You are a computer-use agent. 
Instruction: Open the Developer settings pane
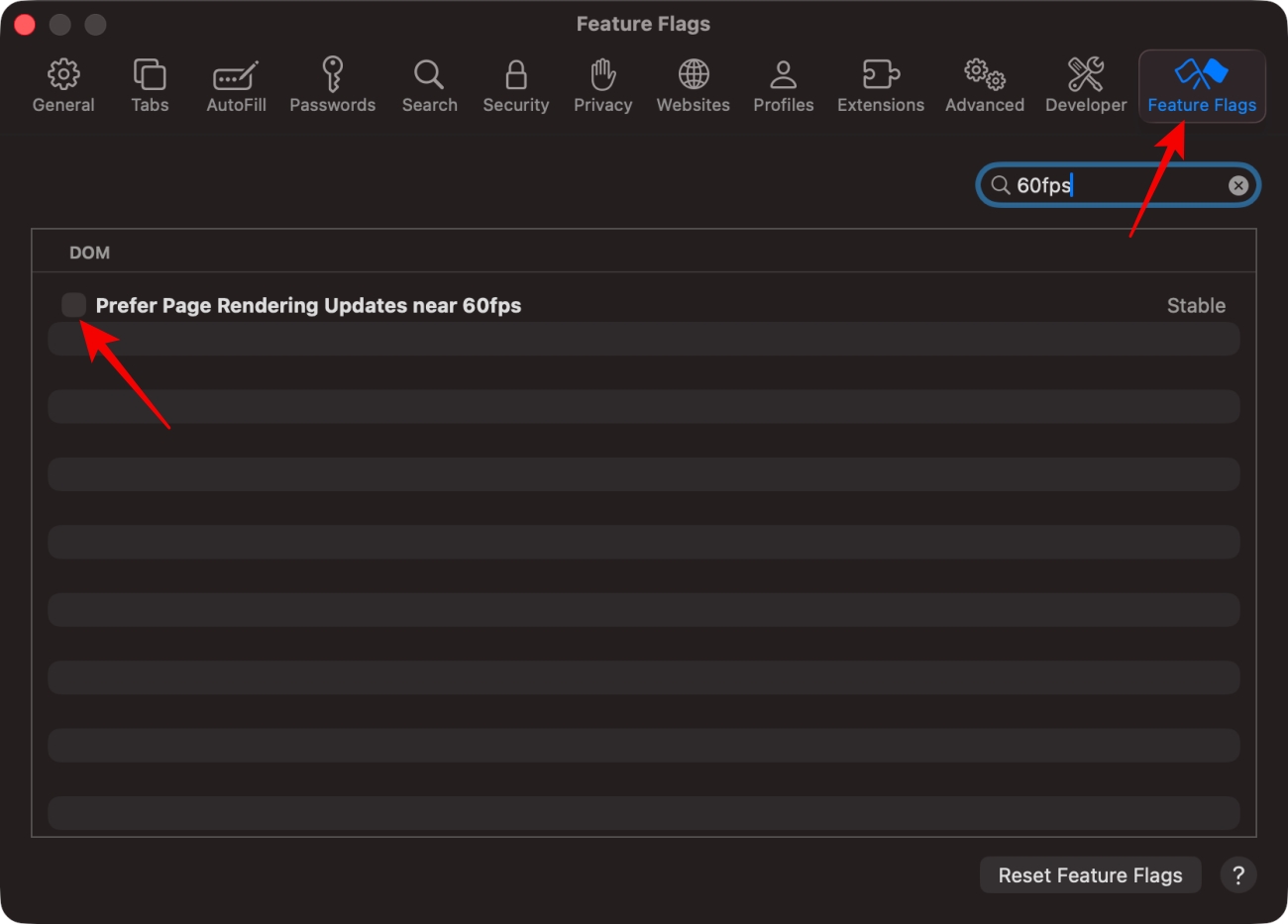pyautogui.click(x=1086, y=86)
